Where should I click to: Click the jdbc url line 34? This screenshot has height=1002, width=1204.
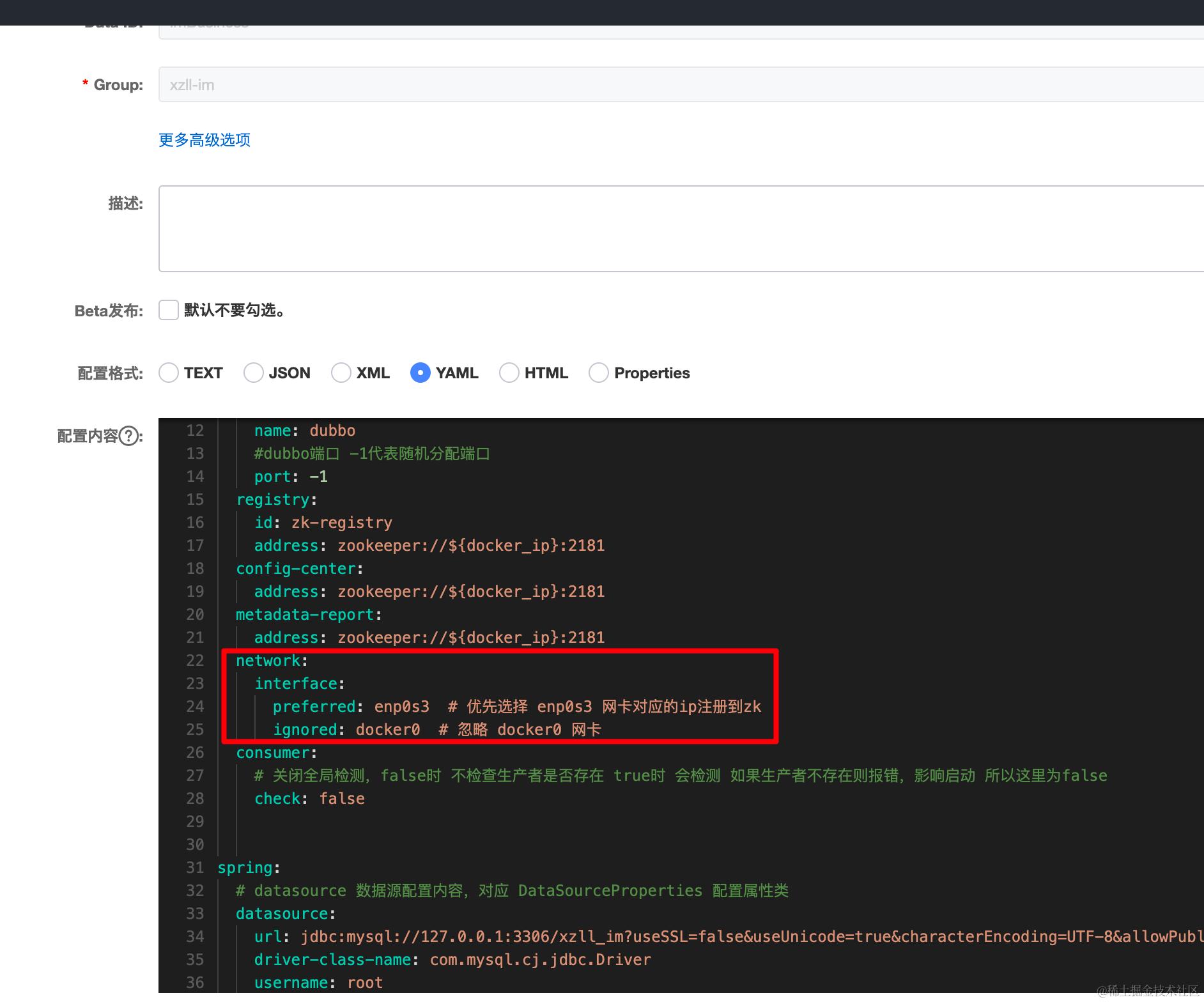[x=729, y=937]
